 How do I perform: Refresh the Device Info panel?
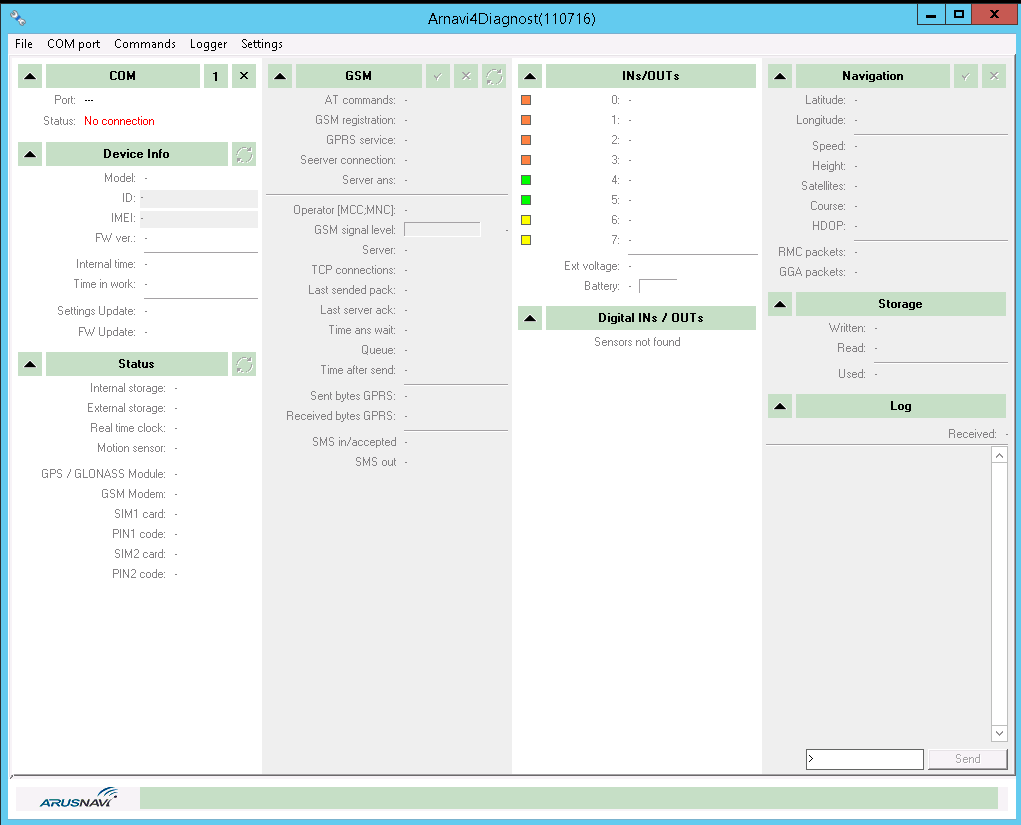coord(244,154)
